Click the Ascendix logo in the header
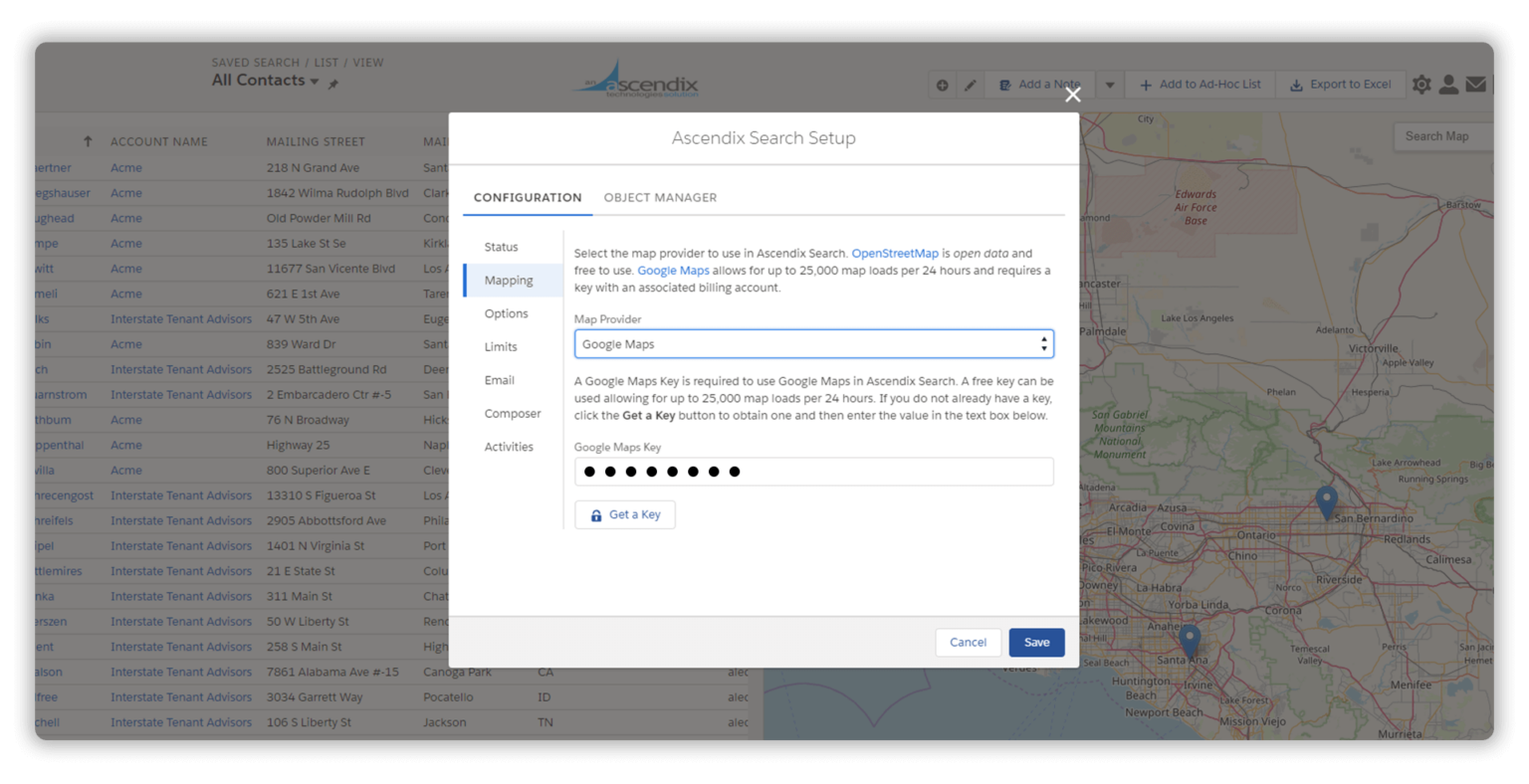The image size is (1529, 784). click(637, 80)
